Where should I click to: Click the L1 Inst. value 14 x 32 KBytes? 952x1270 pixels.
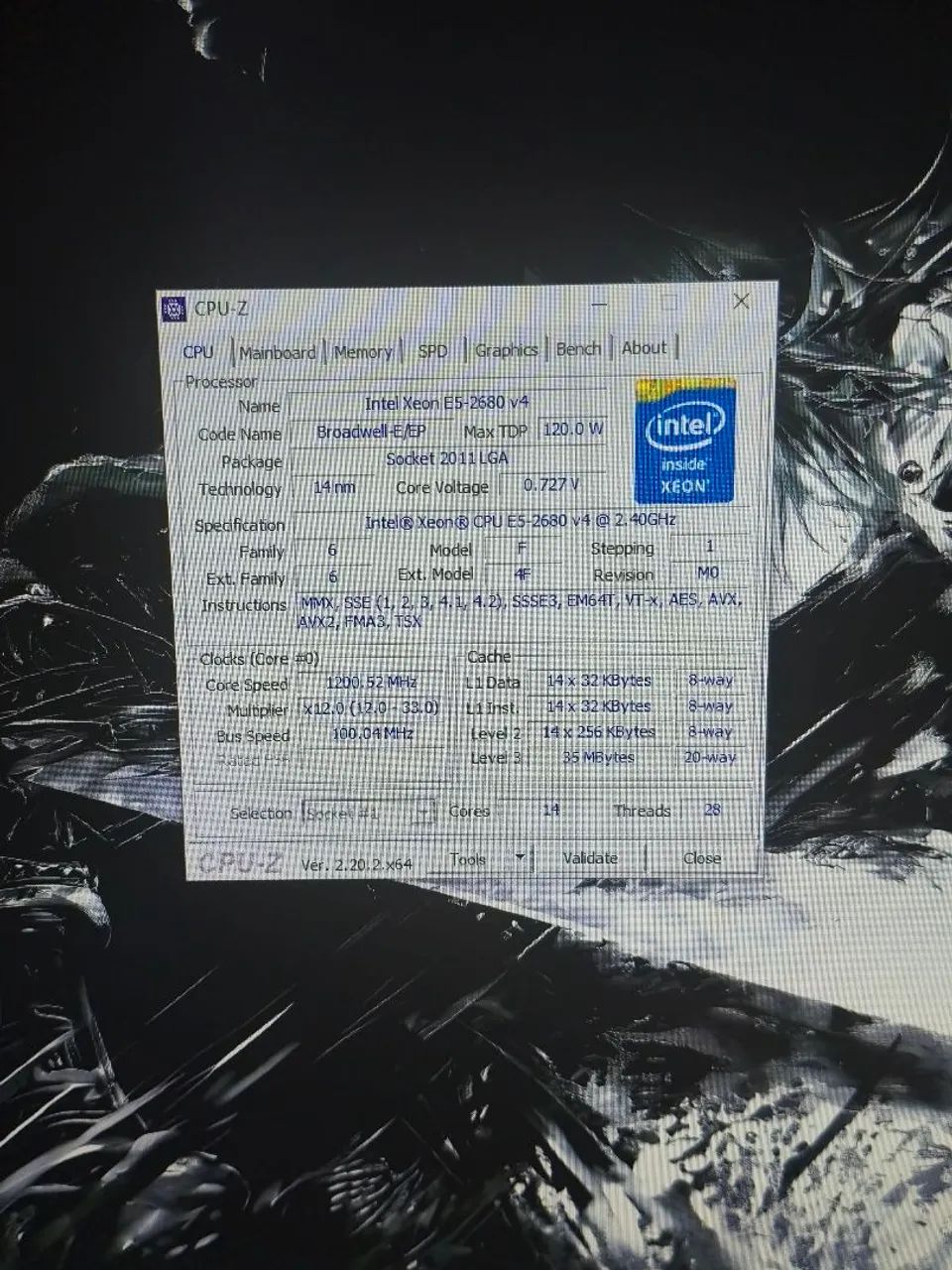(x=599, y=706)
